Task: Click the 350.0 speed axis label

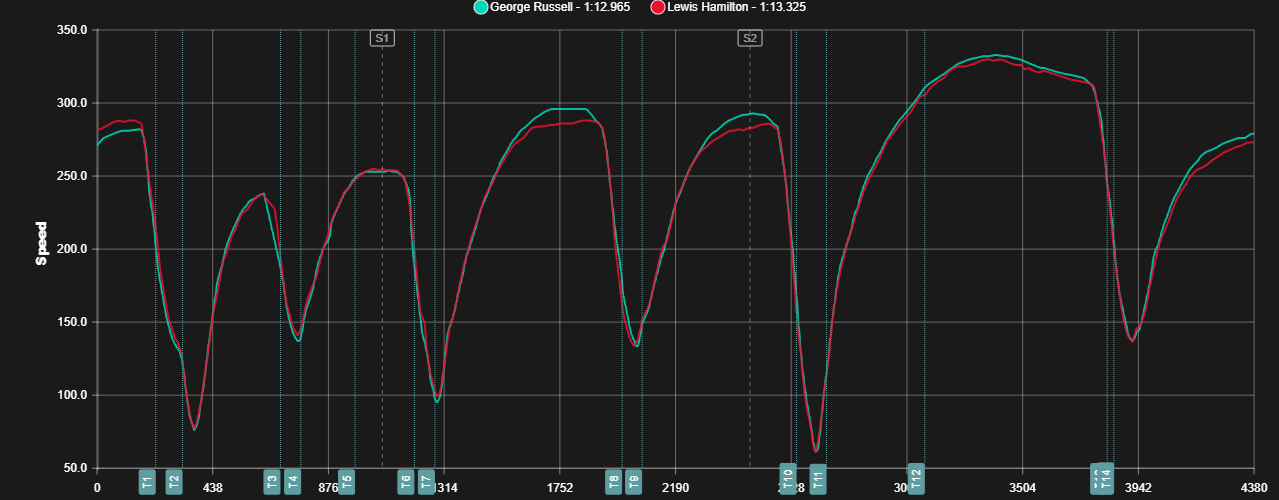Action: pos(73,30)
